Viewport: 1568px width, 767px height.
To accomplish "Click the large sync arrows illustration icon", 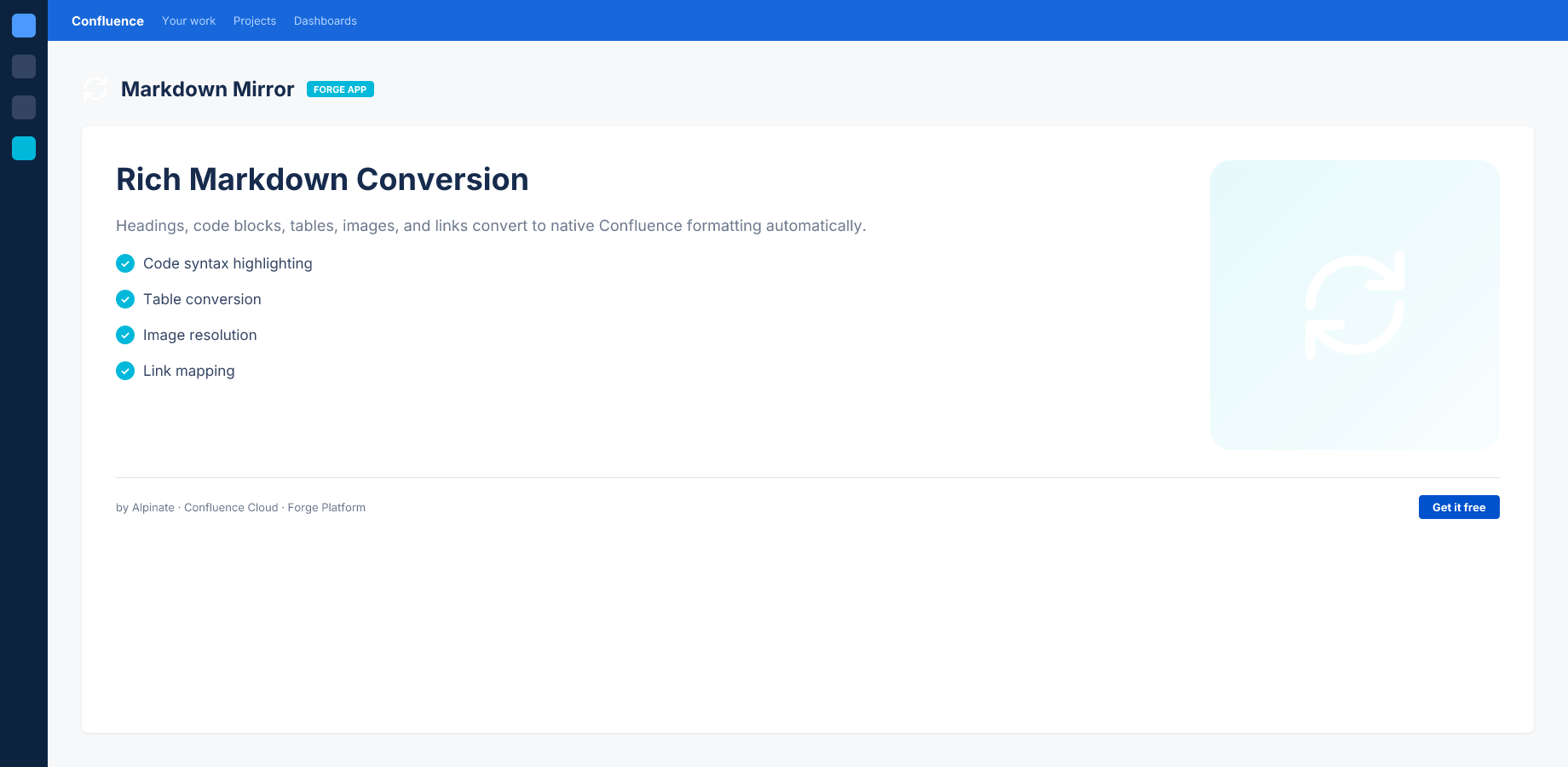I will 1355,304.
